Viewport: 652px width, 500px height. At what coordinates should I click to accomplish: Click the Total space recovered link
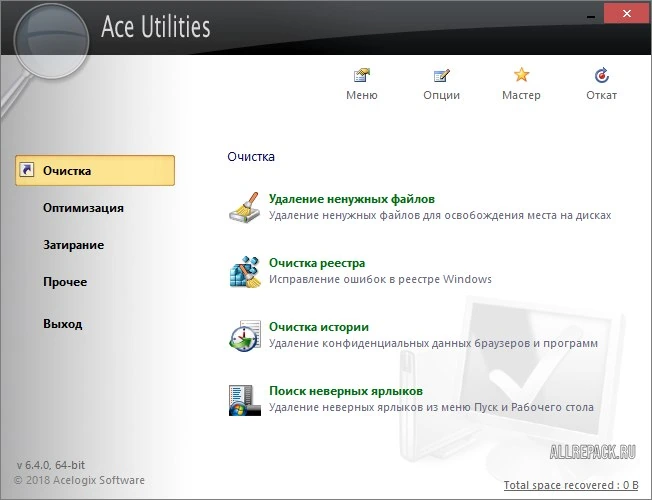coord(570,485)
